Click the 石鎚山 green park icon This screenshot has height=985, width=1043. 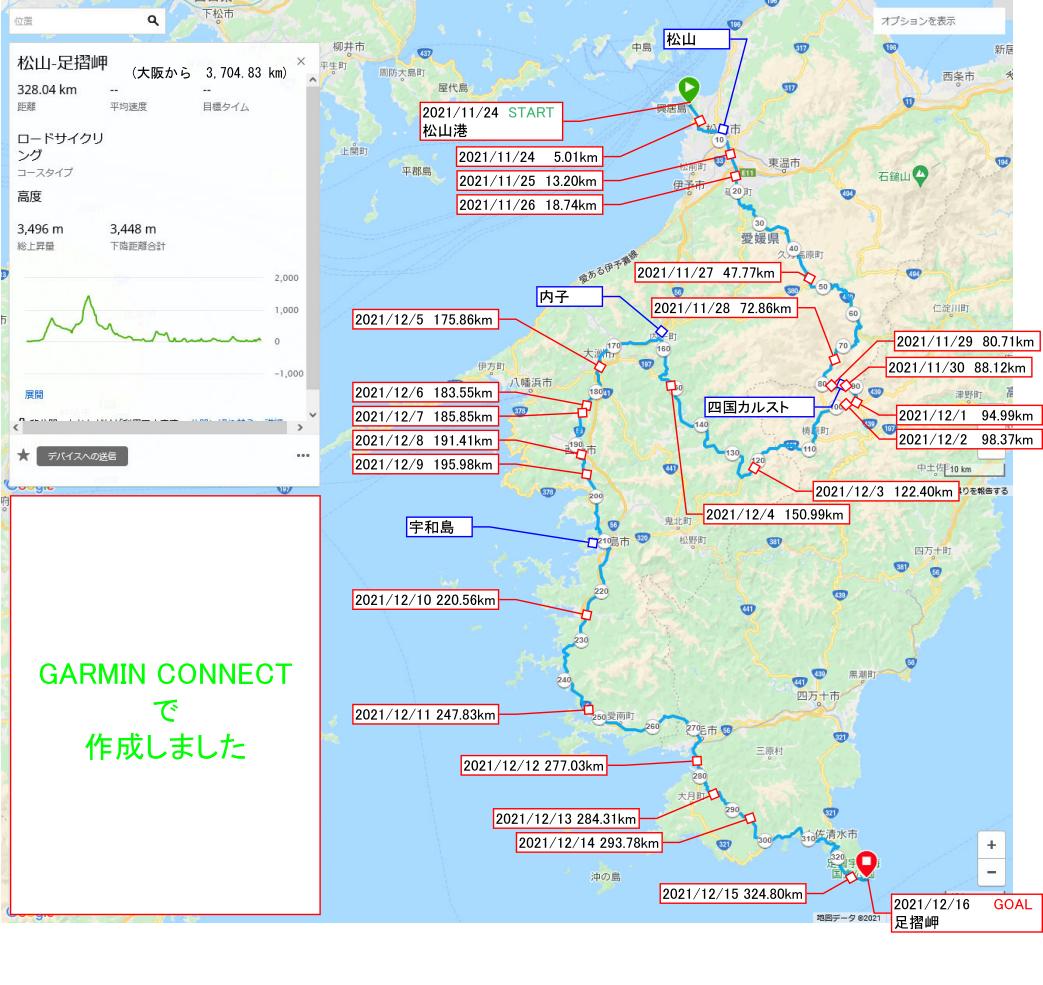[920, 175]
